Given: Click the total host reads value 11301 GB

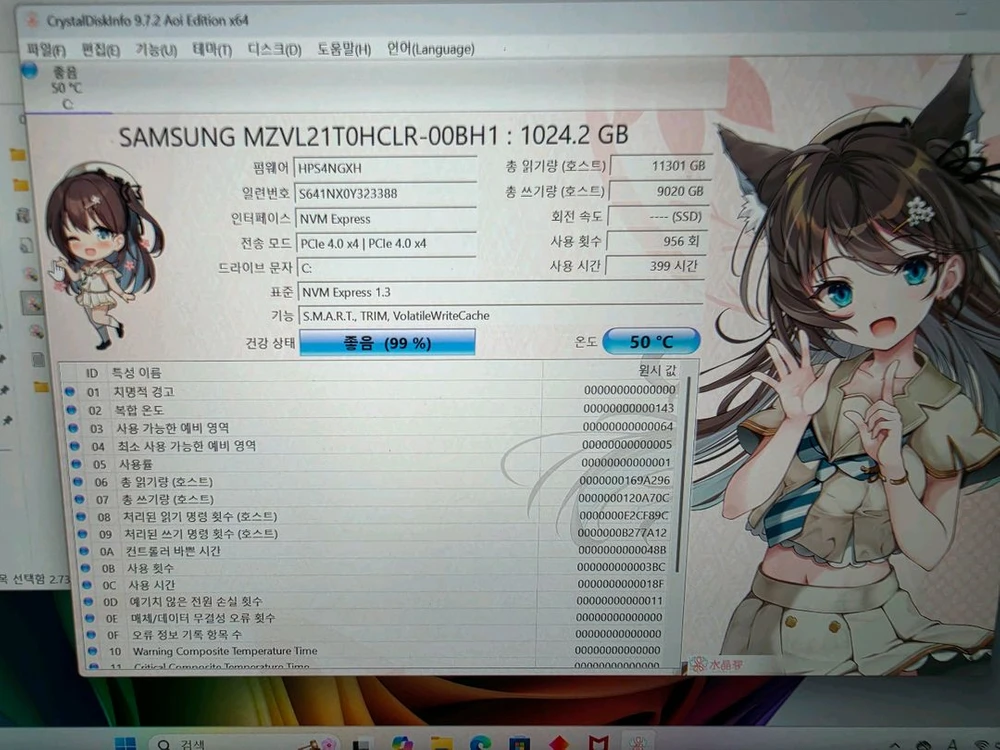Looking at the screenshot, I should tap(659, 166).
